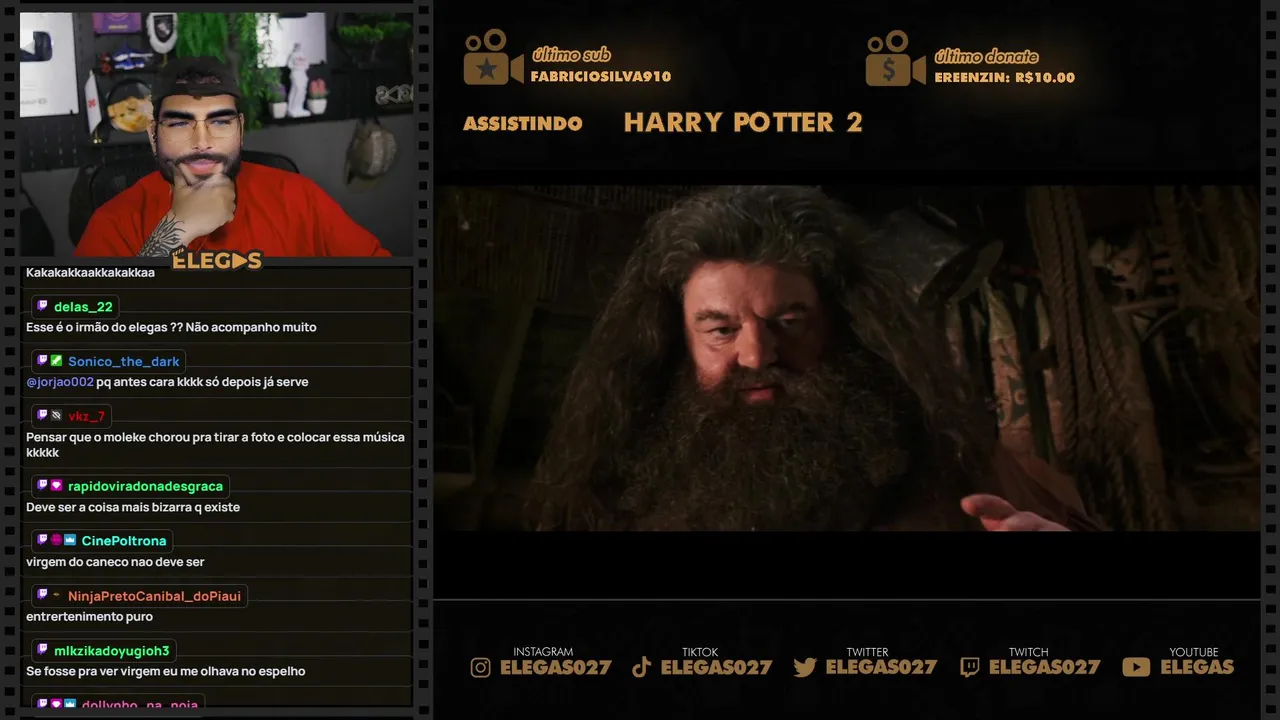Click the Twitch logo icon in footer

tap(969, 667)
